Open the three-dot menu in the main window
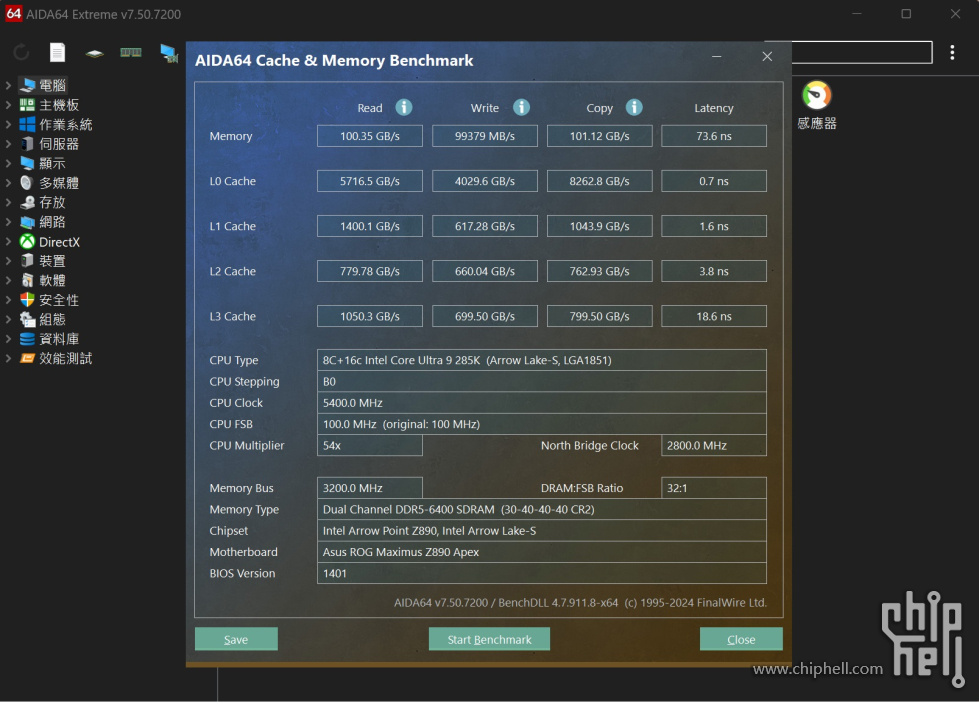Image resolution: width=979 pixels, height=704 pixels. click(952, 52)
